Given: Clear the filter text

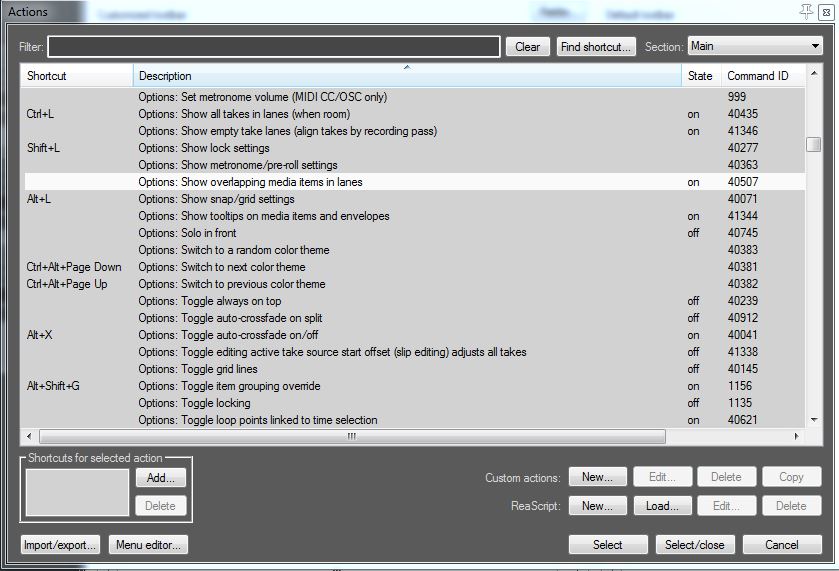Looking at the screenshot, I should pos(528,47).
